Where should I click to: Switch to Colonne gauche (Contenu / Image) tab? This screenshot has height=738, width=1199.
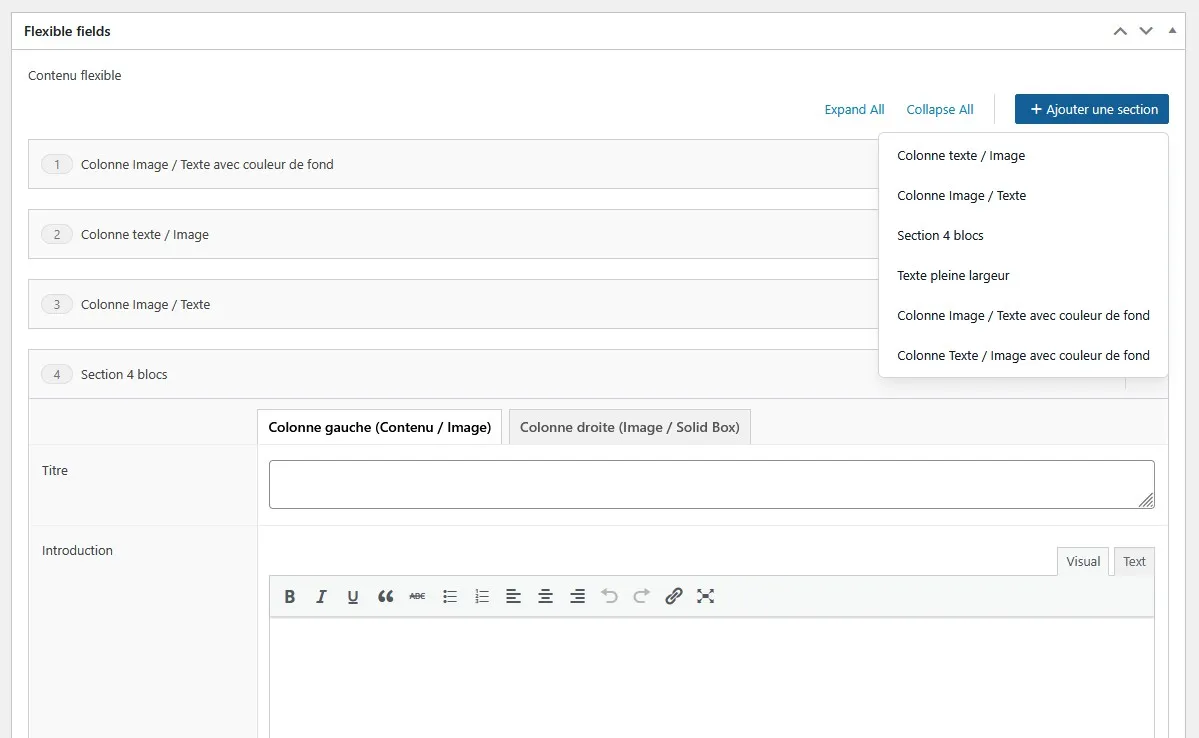pos(379,428)
